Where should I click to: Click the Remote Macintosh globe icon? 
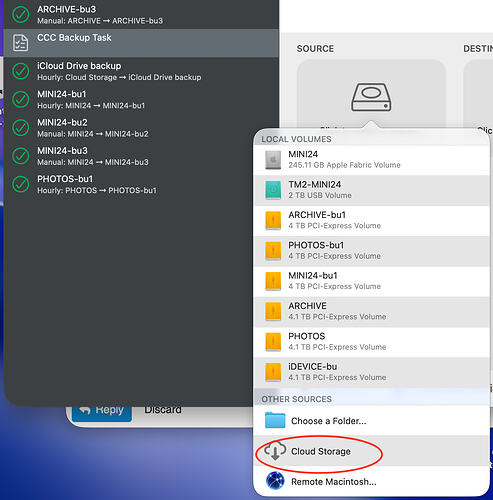(275, 481)
